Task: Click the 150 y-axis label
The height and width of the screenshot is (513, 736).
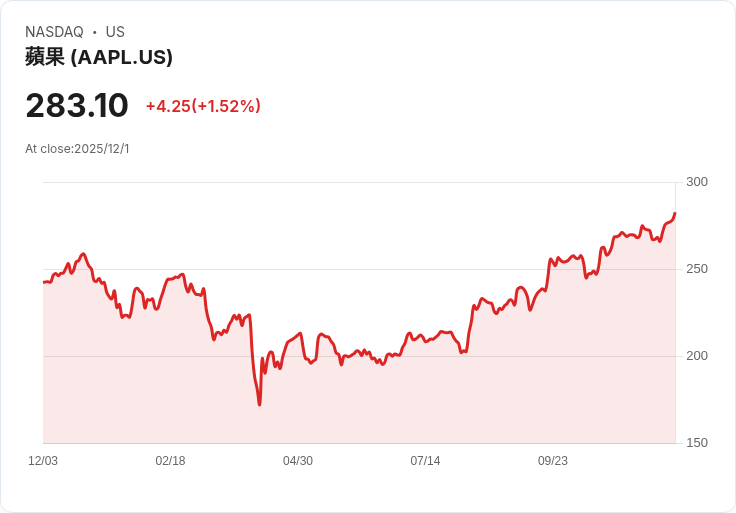Action: click(697, 443)
